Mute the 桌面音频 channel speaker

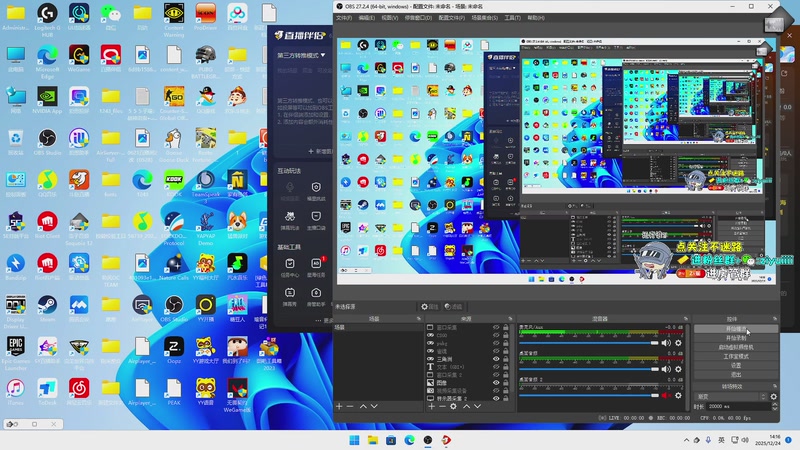666,369
